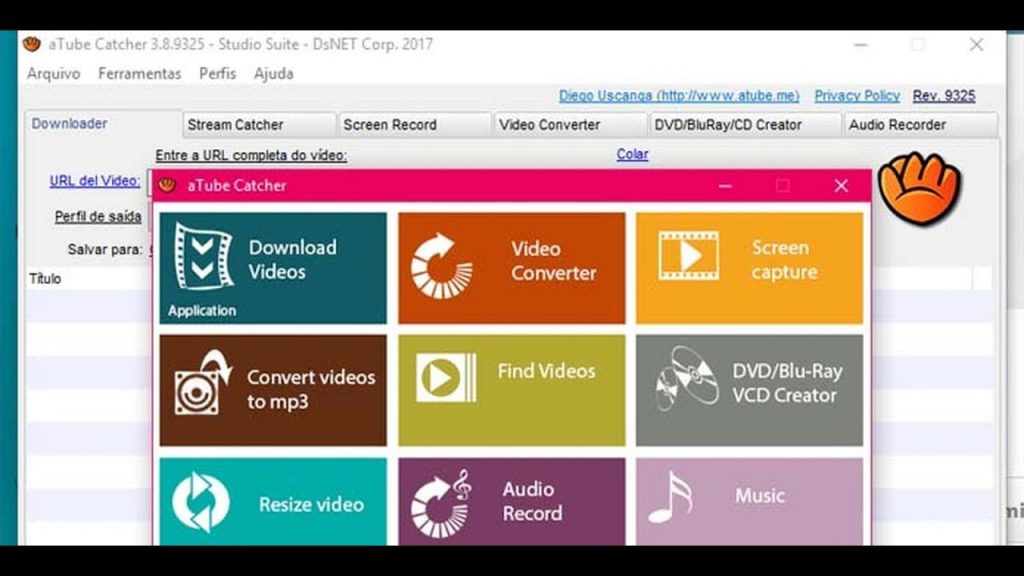Switch to the DVD/BluRay/CD Creator tab

click(x=745, y=125)
